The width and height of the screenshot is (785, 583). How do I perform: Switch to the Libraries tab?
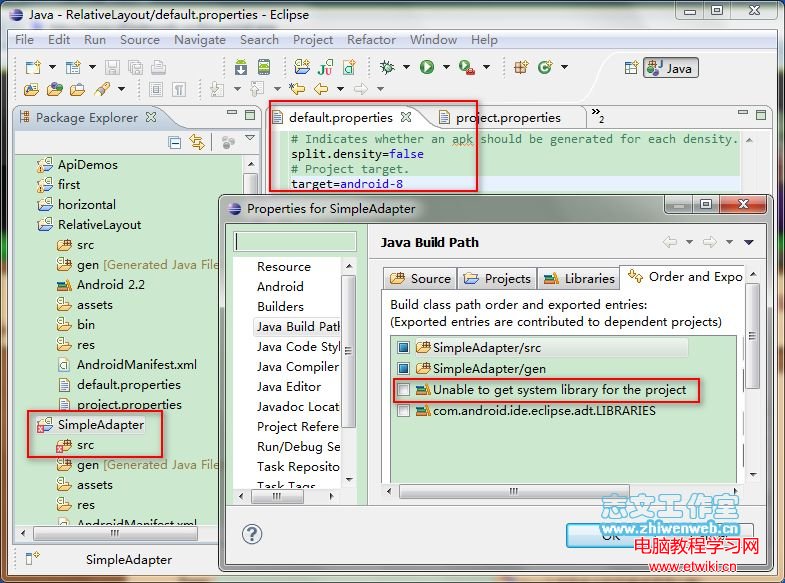coord(579,279)
